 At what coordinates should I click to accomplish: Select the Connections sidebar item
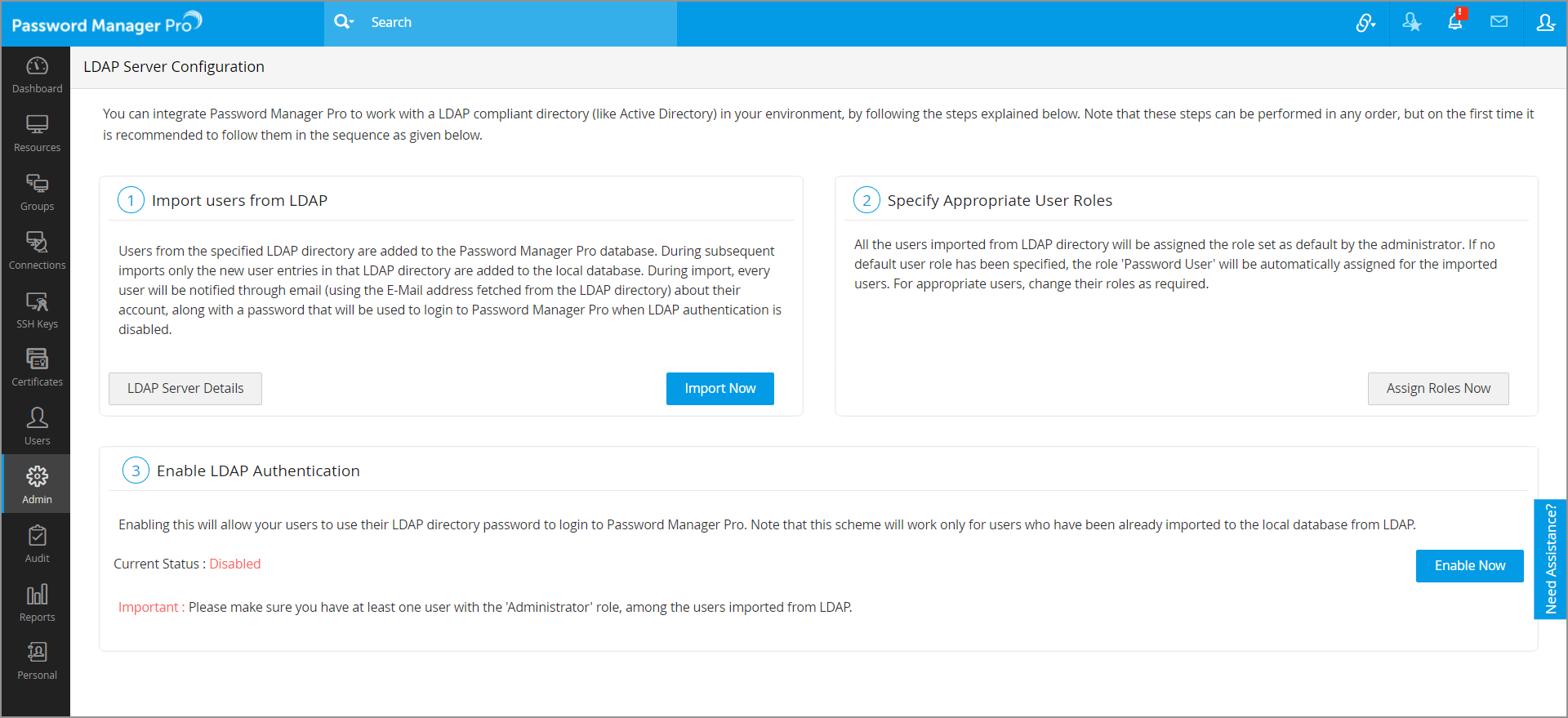[x=37, y=252]
